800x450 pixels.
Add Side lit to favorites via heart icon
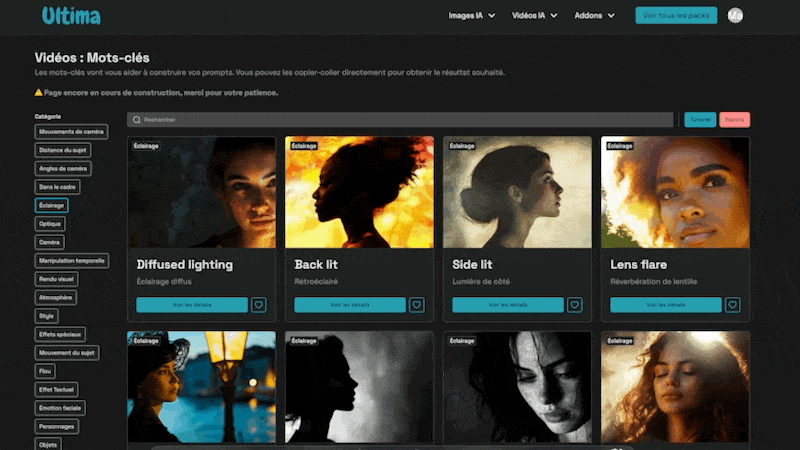coord(575,305)
